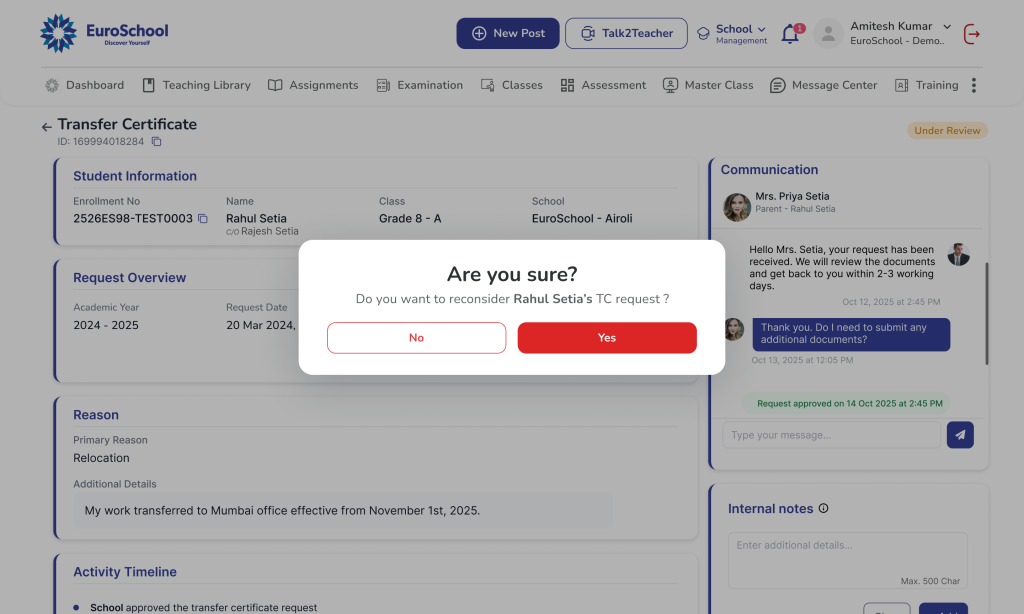
Task: Click Mrs. Priya Setia's avatar
Action: (x=737, y=207)
